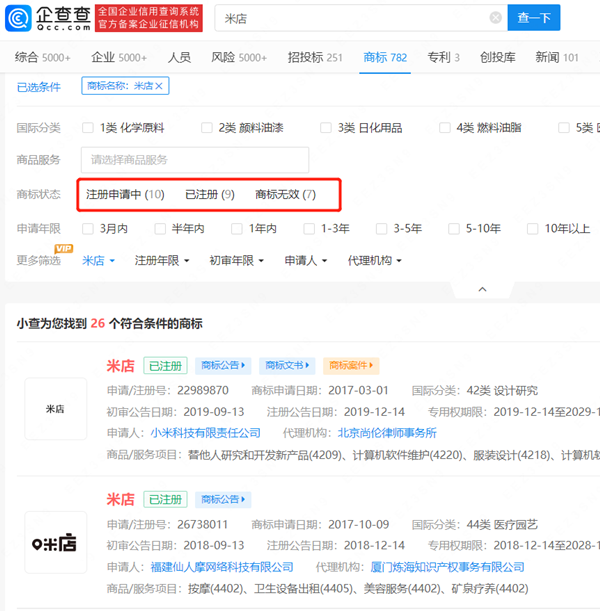Remove the 米店 trademark name filter tag
The image size is (600, 611).
(159, 87)
